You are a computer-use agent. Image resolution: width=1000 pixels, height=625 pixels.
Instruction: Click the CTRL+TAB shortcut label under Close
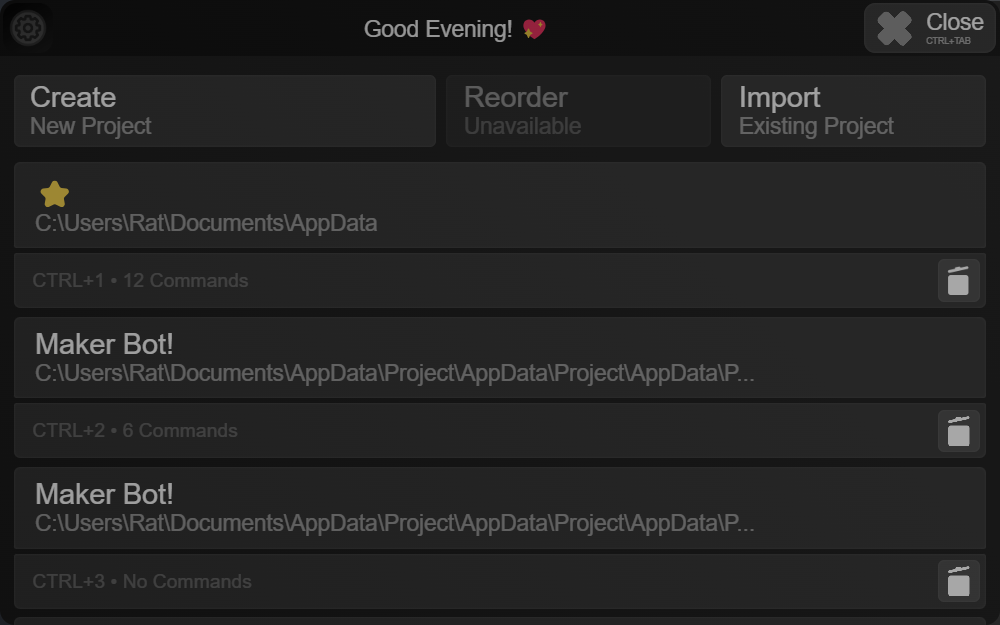tap(948, 41)
